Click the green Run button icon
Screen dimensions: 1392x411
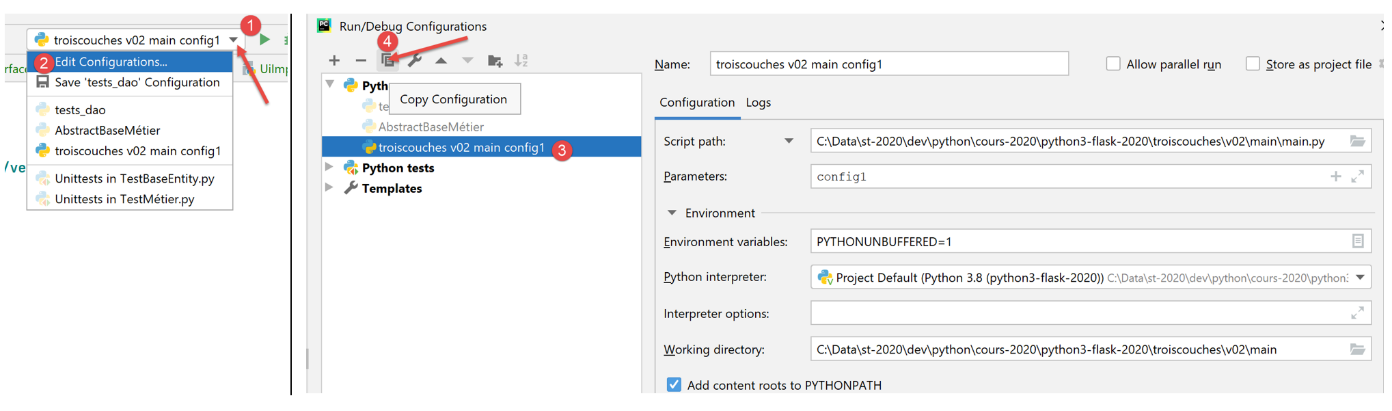(265, 40)
